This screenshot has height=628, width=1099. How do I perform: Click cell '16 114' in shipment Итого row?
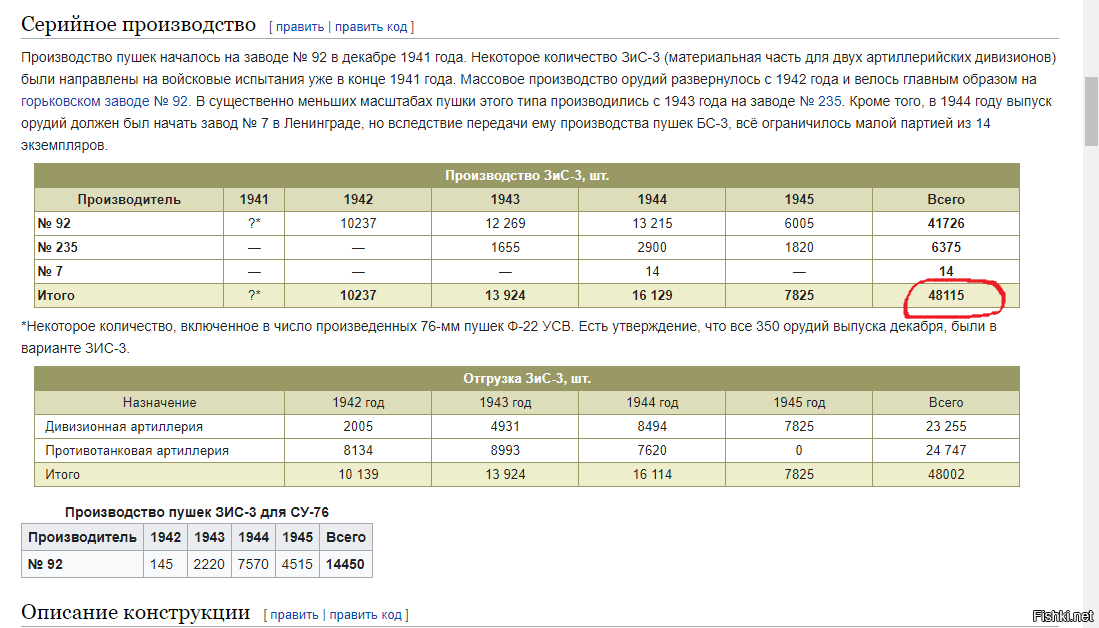point(652,475)
